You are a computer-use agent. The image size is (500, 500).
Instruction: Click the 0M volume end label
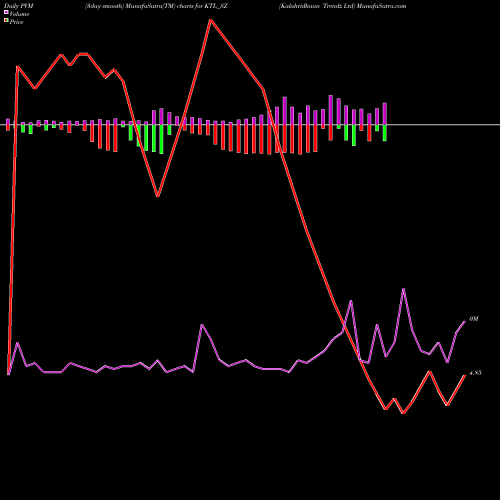pyautogui.click(x=473, y=319)
